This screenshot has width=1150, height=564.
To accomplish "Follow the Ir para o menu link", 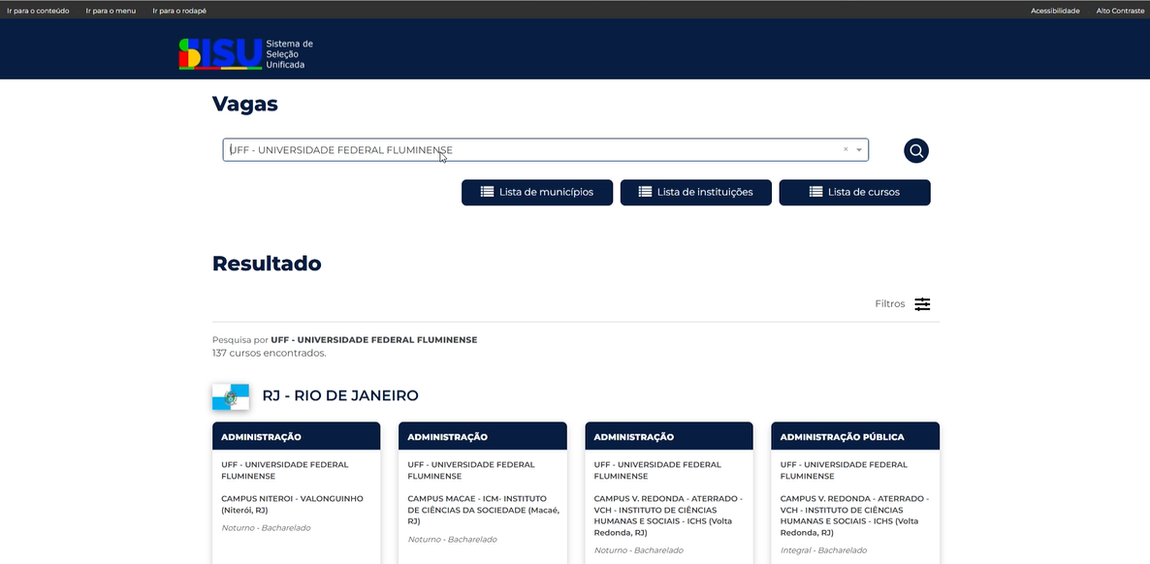I will [111, 10].
